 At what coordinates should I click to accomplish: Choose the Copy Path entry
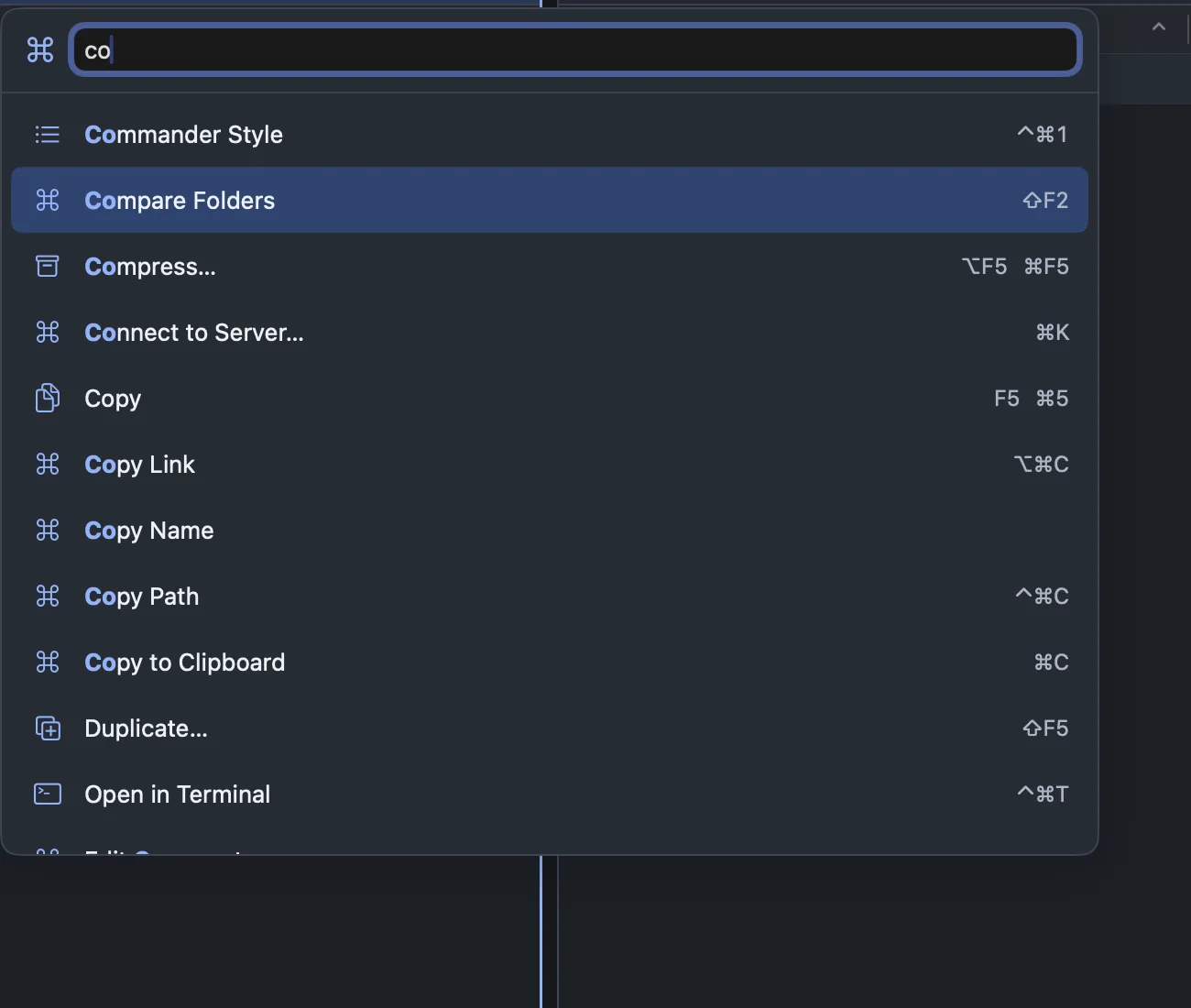550,597
